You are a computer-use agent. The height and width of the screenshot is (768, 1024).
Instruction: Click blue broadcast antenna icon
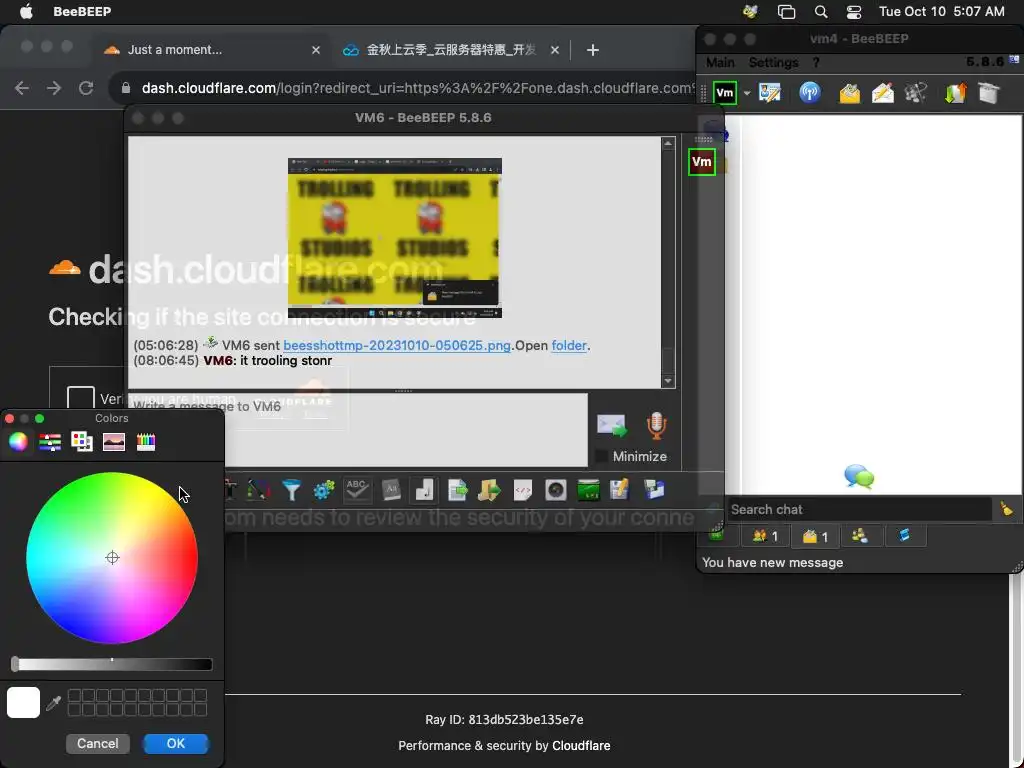click(810, 93)
